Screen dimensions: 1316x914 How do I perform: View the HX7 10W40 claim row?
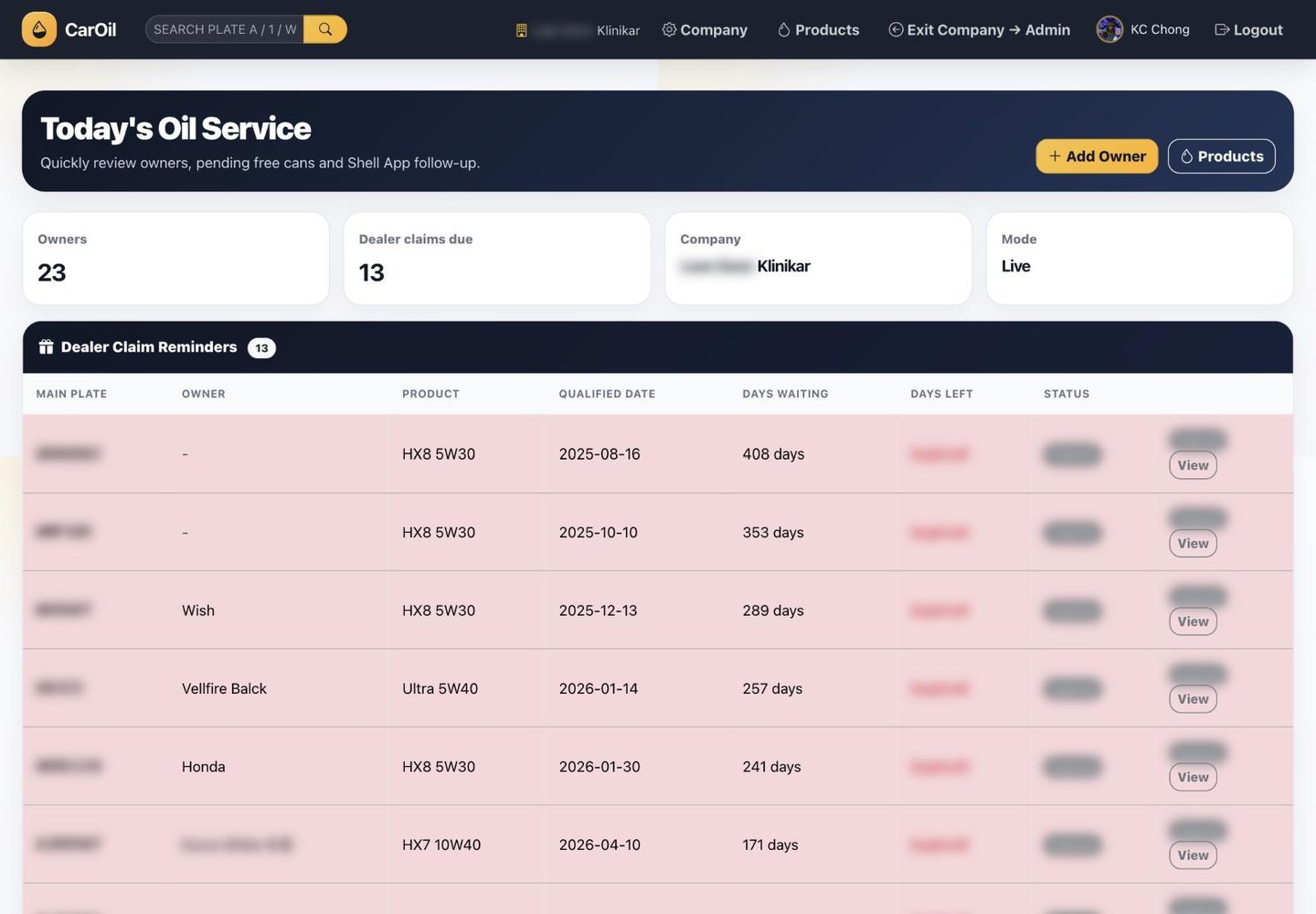pyautogui.click(x=1193, y=856)
